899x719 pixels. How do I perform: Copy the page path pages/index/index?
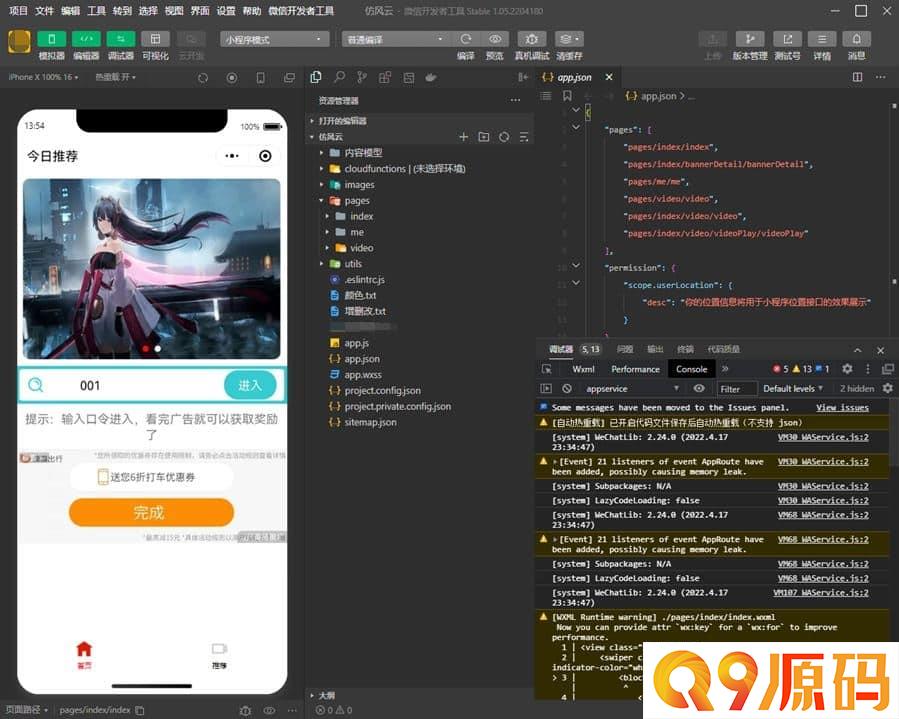point(140,710)
